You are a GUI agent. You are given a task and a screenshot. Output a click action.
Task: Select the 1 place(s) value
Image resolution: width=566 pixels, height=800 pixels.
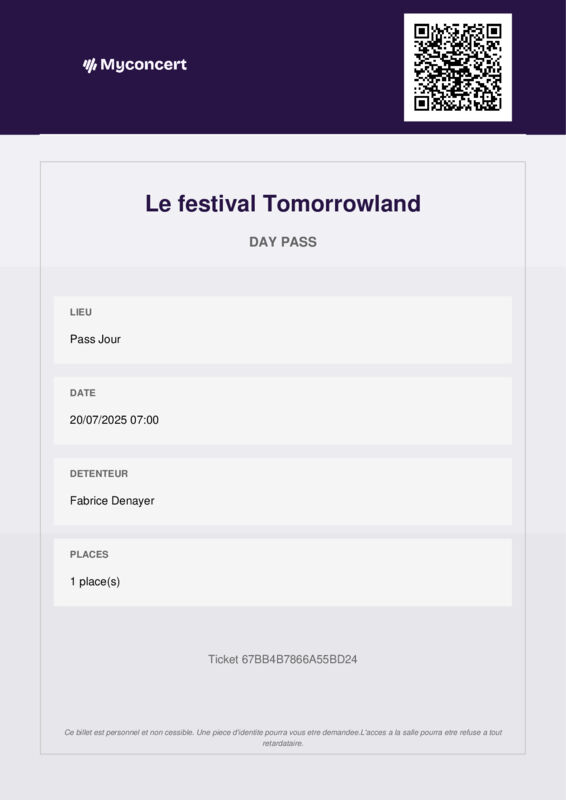tap(95, 582)
